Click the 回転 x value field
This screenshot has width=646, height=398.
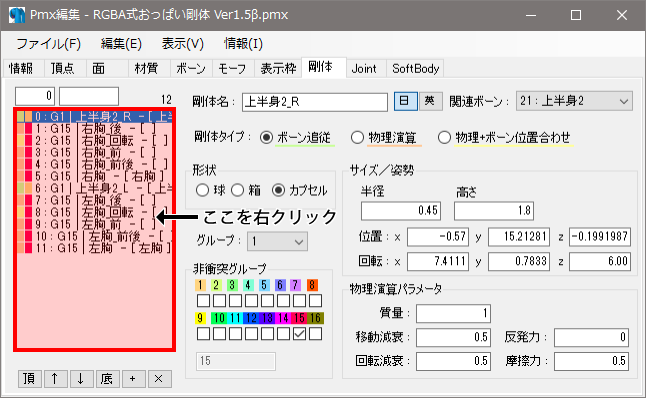coord(438,262)
